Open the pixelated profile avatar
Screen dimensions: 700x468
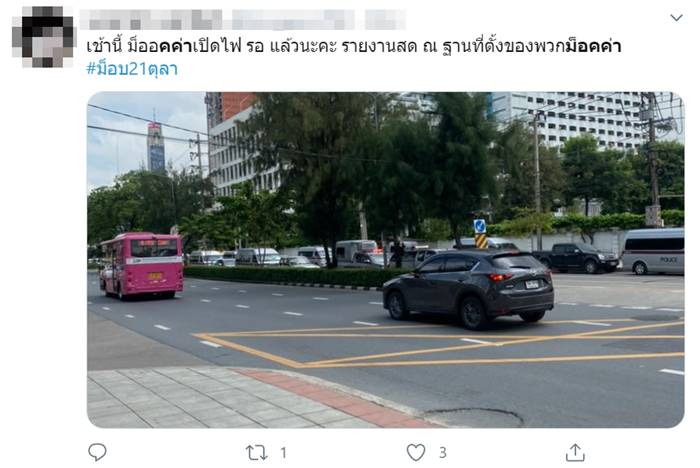pos(43,37)
